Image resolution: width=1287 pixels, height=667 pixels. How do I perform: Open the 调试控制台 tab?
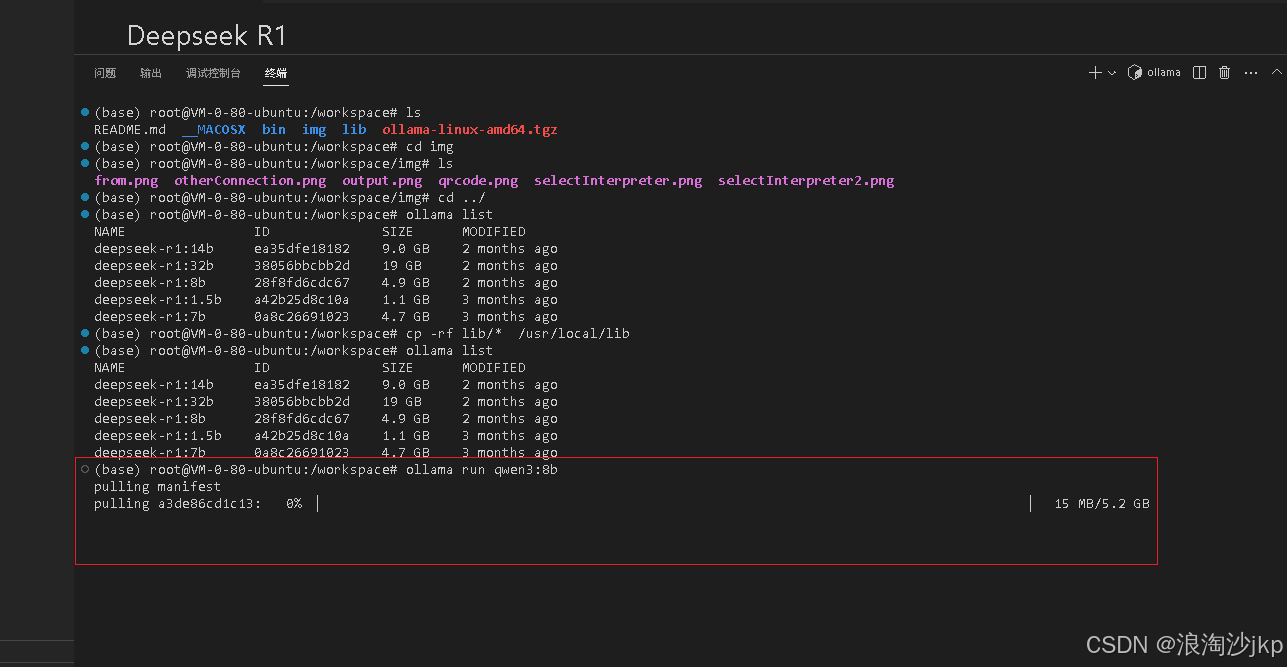[213, 73]
